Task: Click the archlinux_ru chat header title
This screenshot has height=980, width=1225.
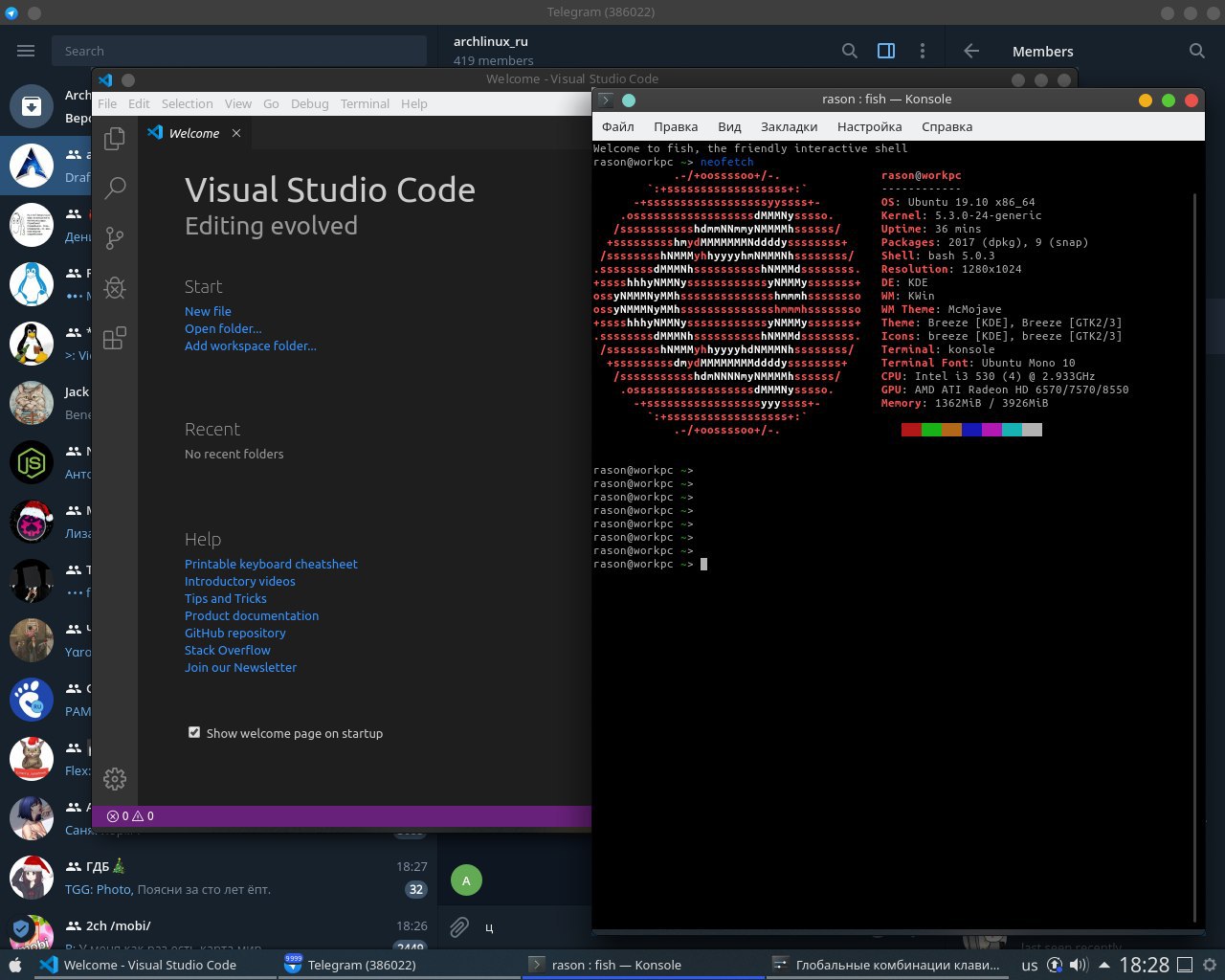Action: pos(491,41)
